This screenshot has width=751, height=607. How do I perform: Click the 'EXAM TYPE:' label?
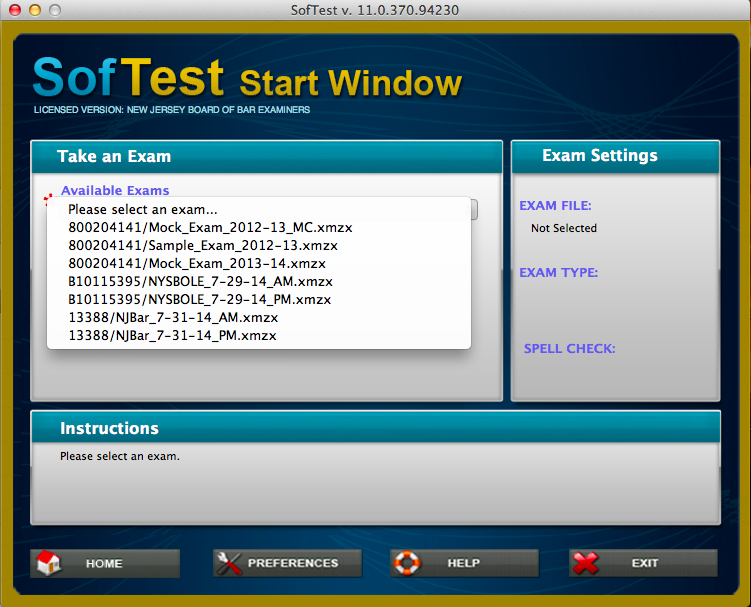(x=558, y=273)
